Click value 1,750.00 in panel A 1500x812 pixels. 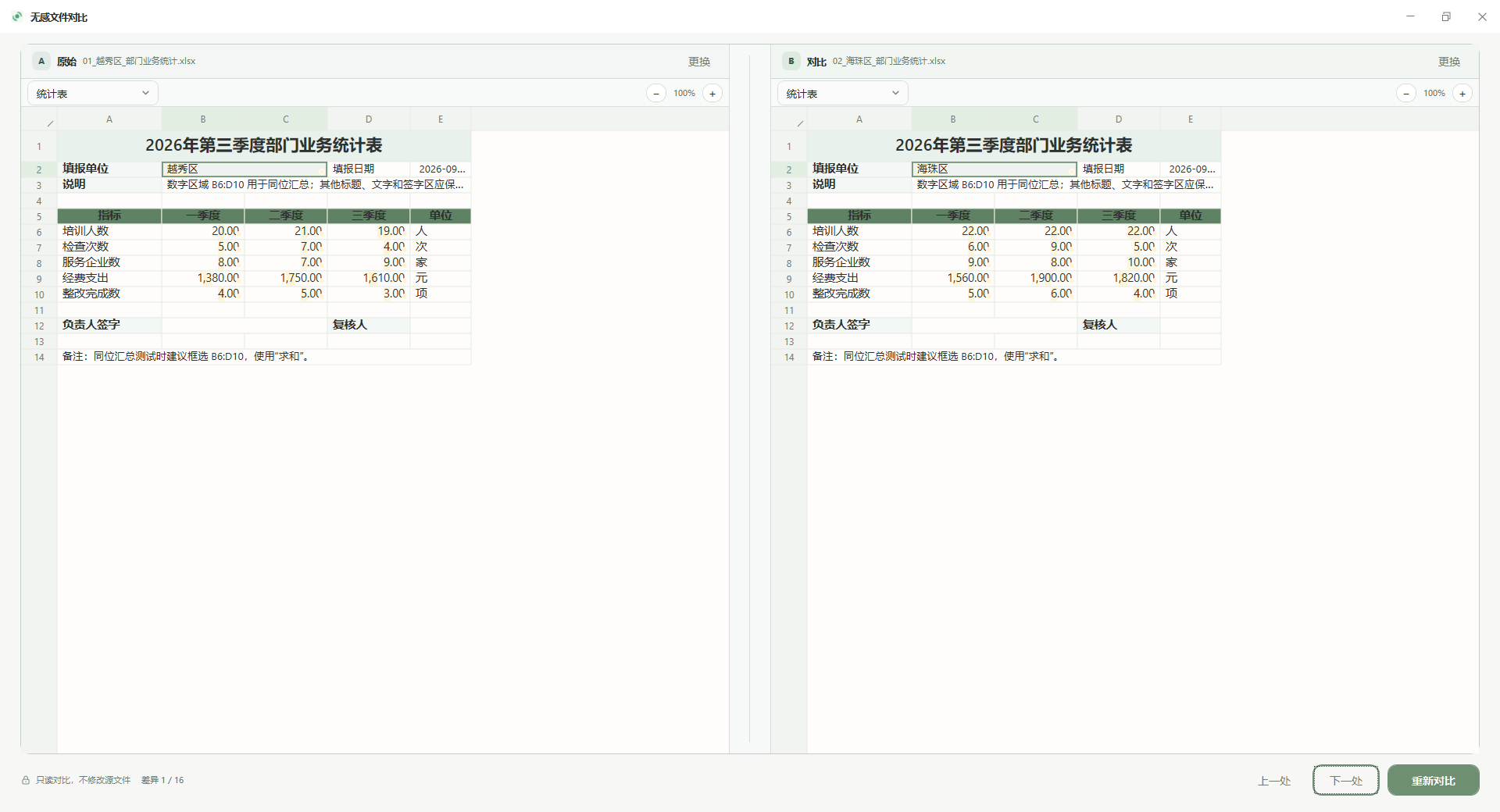[x=286, y=278]
